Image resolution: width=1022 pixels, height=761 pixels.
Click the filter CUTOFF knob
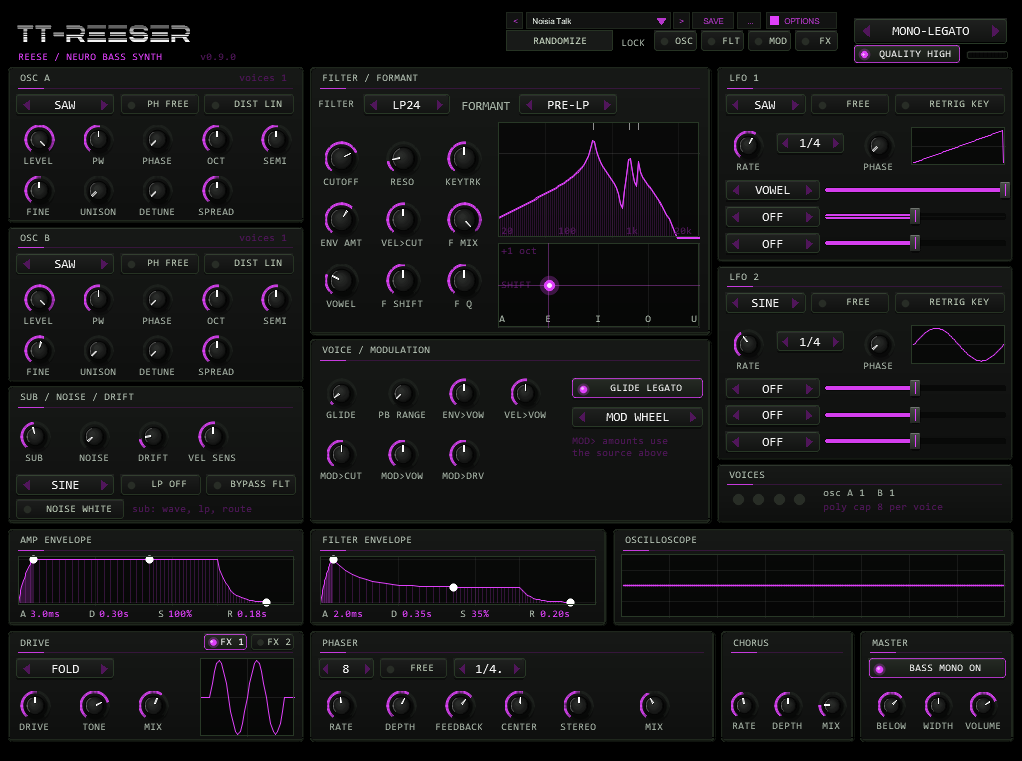click(341, 158)
